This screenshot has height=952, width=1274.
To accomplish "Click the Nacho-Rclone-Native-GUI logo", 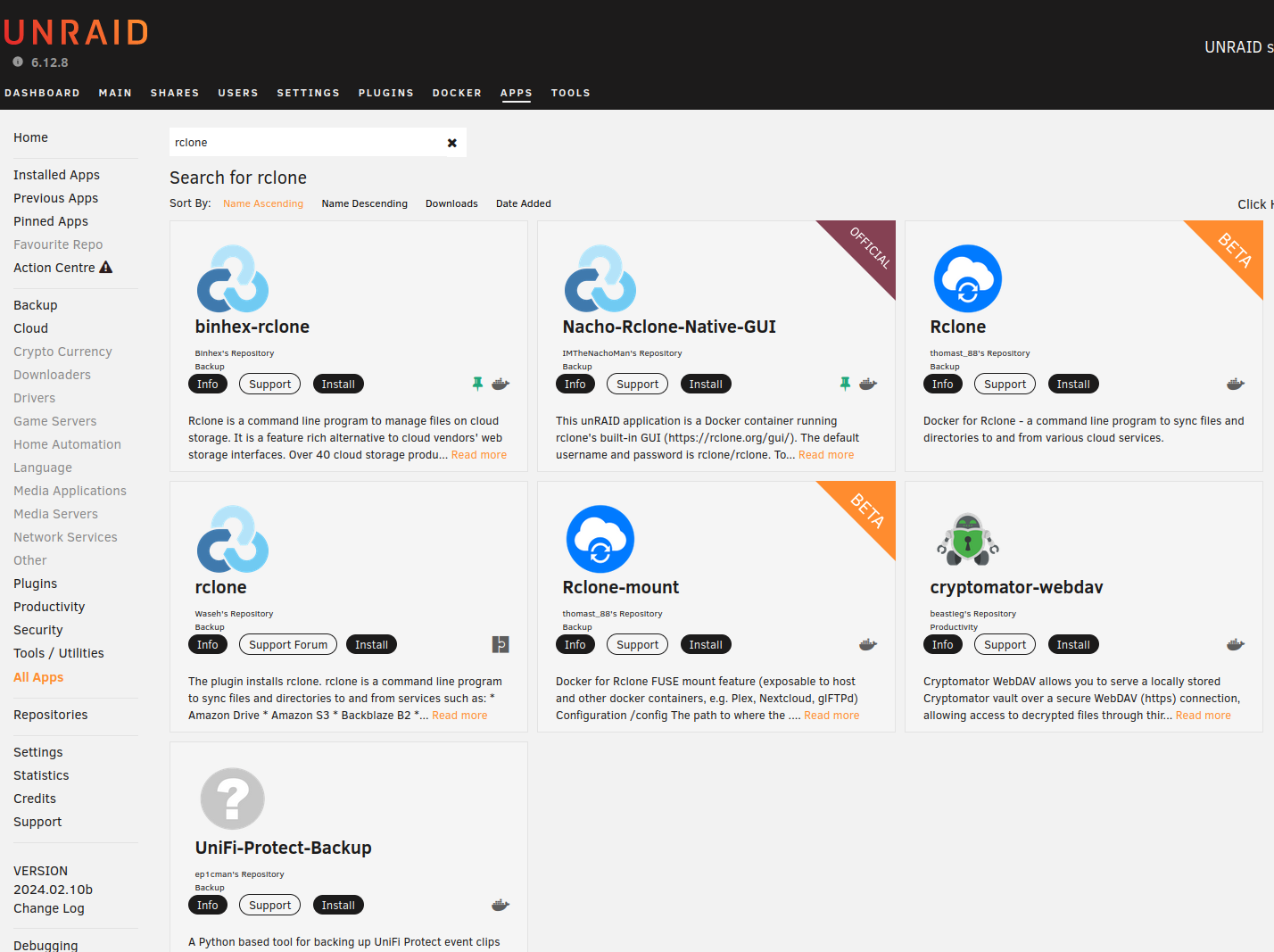I will click(x=600, y=278).
